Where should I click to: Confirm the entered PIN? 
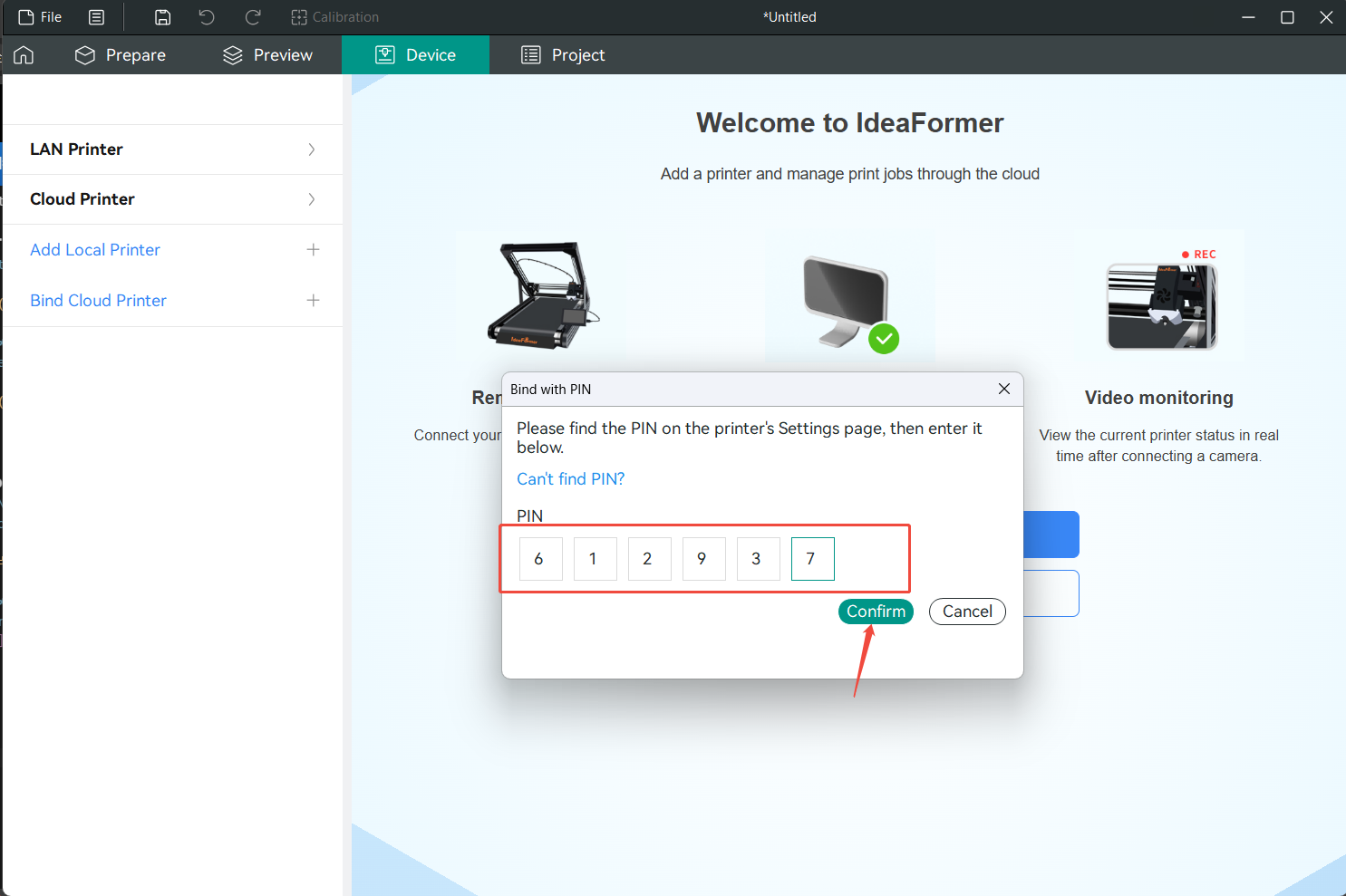pyautogui.click(x=876, y=612)
